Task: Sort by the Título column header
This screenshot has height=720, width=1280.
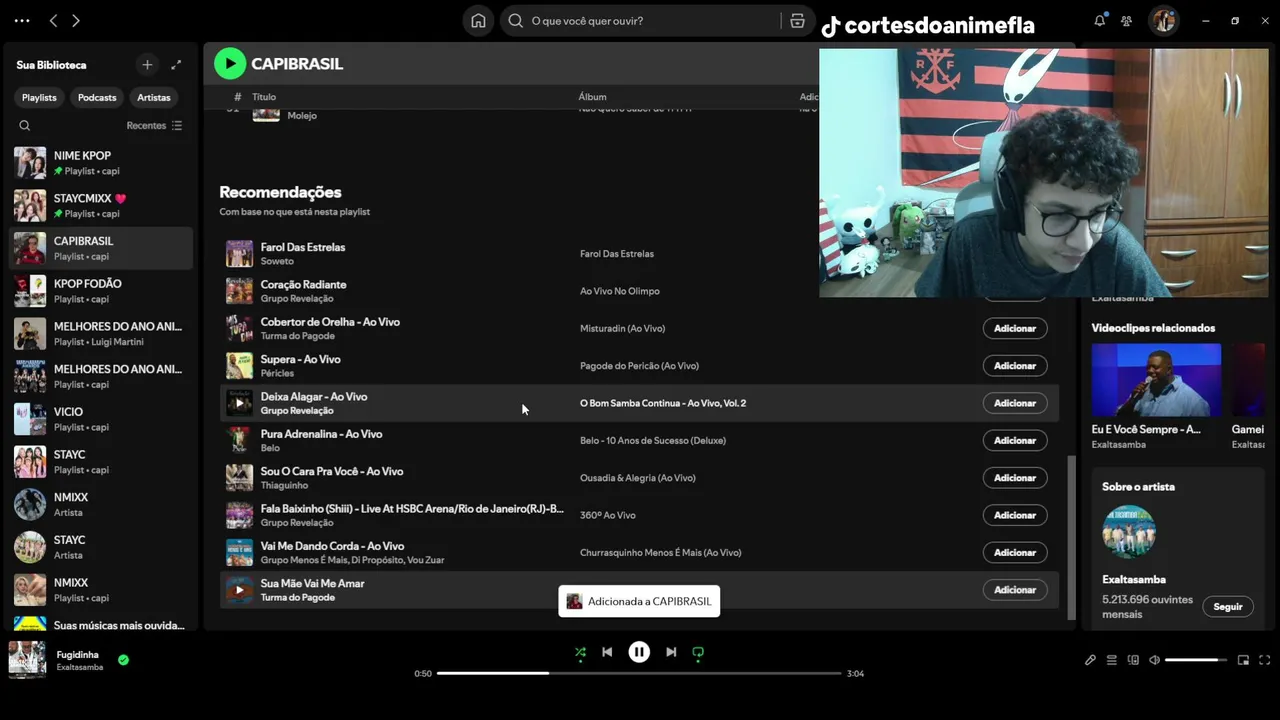Action: [x=264, y=97]
